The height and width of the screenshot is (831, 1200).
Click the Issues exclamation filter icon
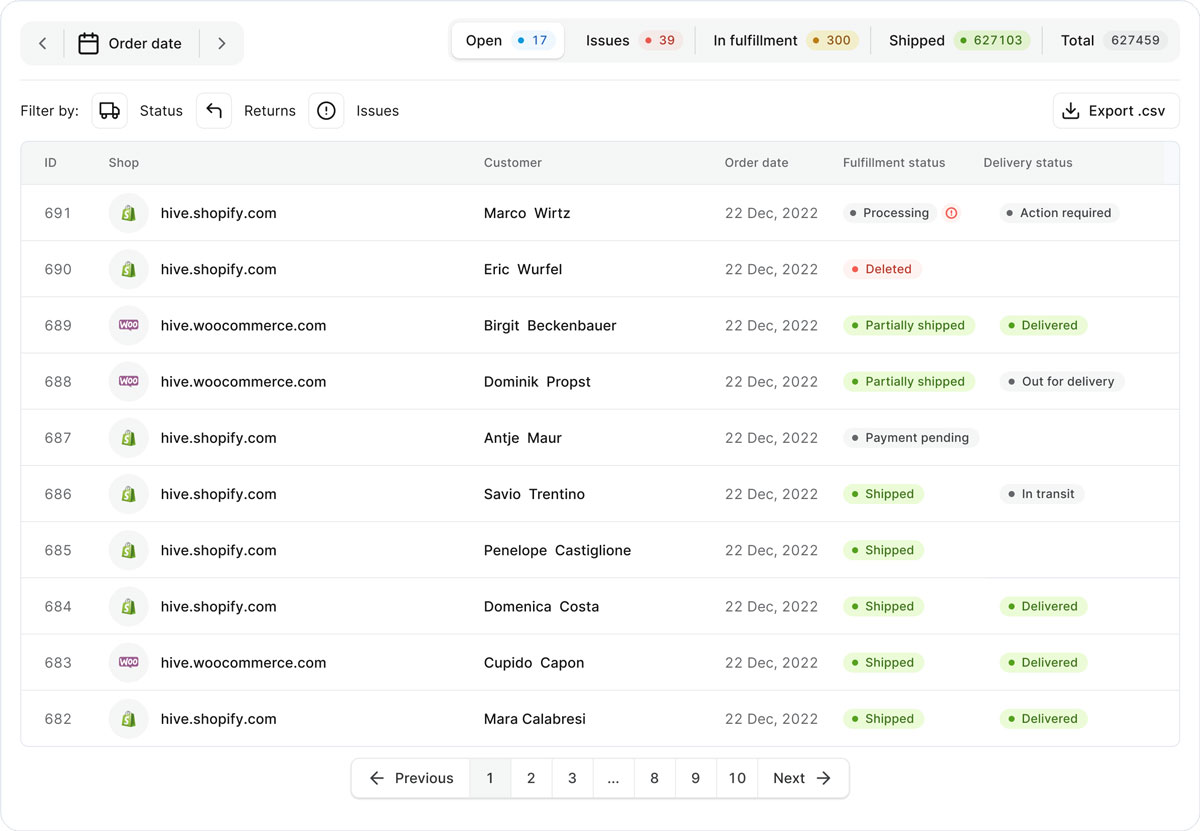pyautogui.click(x=326, y=111)
